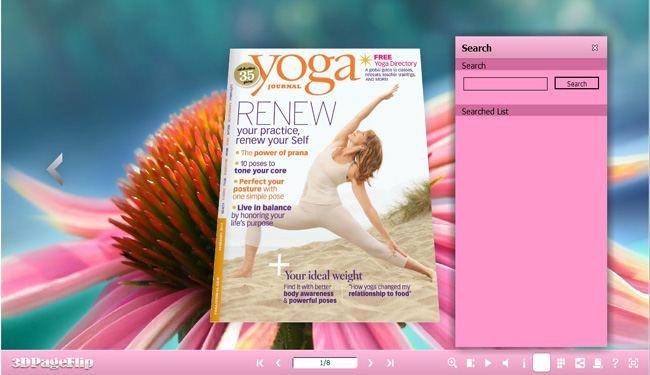The width and height of the screenshot is (650, 375).
Task: Show page thumbnails grid icon
Action: tap(561, 363)
